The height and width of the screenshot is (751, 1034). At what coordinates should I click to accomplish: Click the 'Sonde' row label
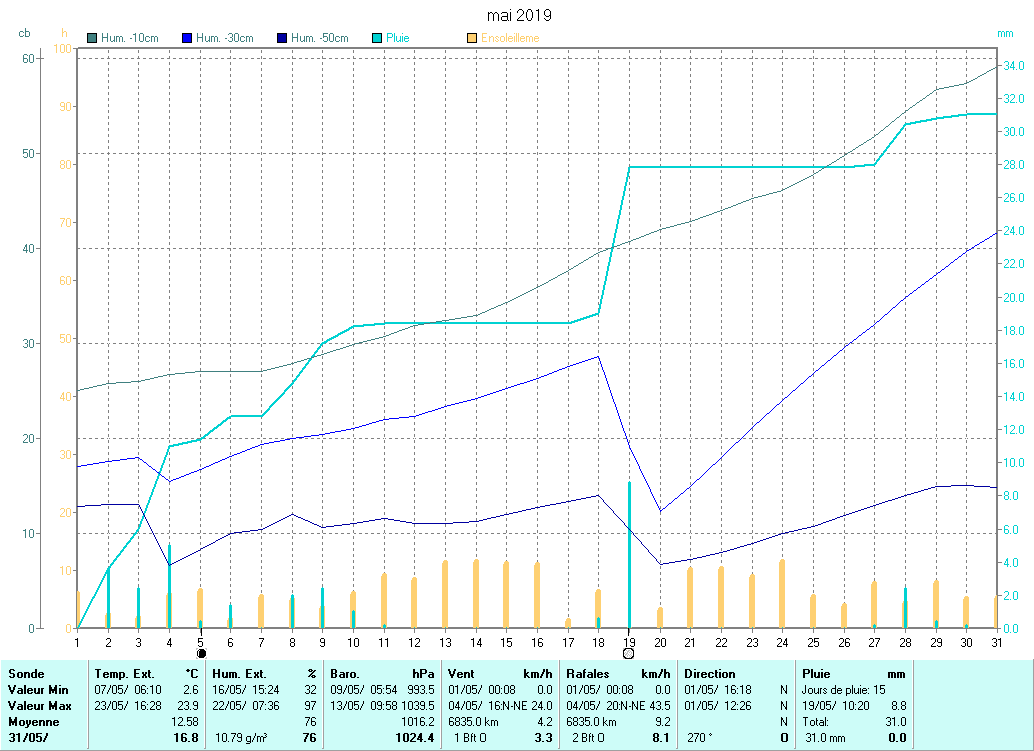tap(25, 674)
